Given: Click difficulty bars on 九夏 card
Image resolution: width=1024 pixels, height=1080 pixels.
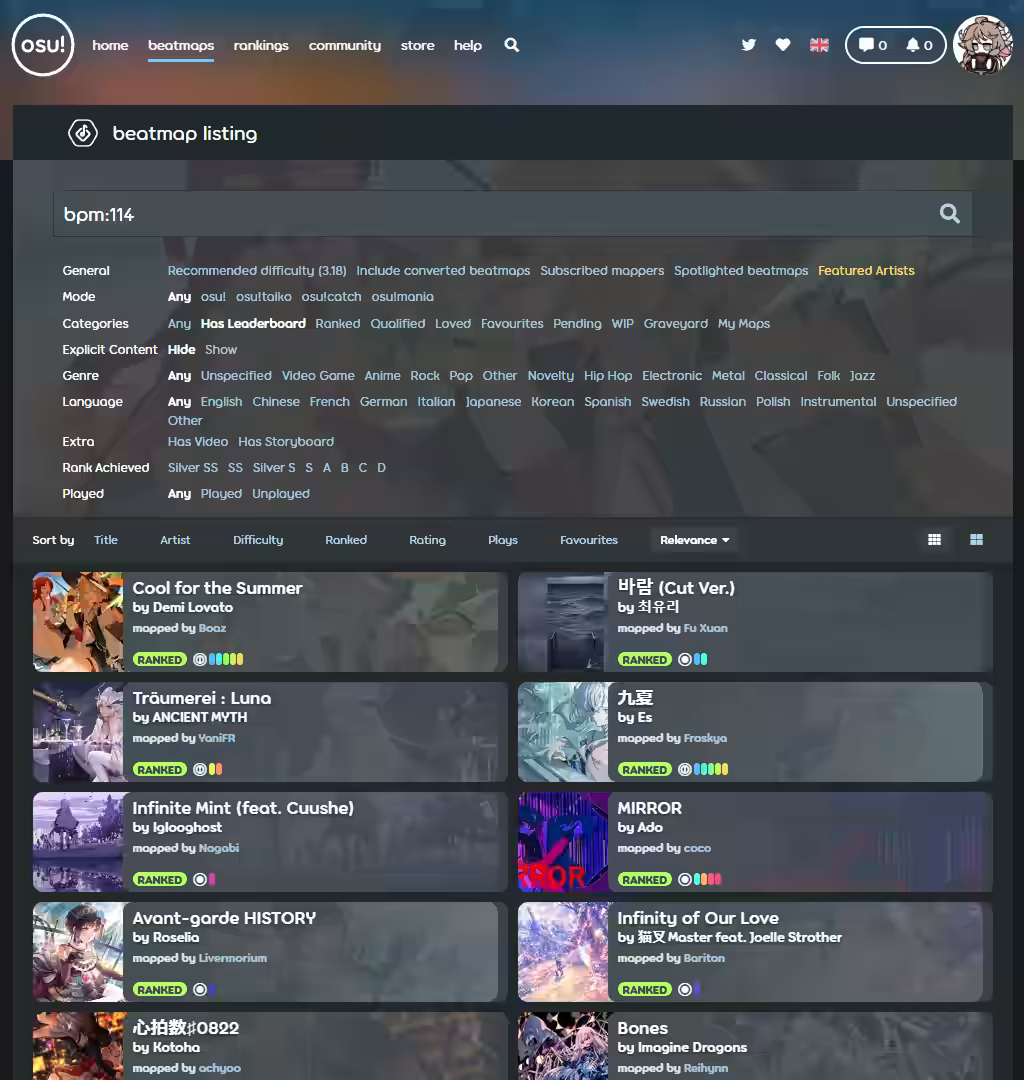Looking at the screenshot, I should (711, 769).
